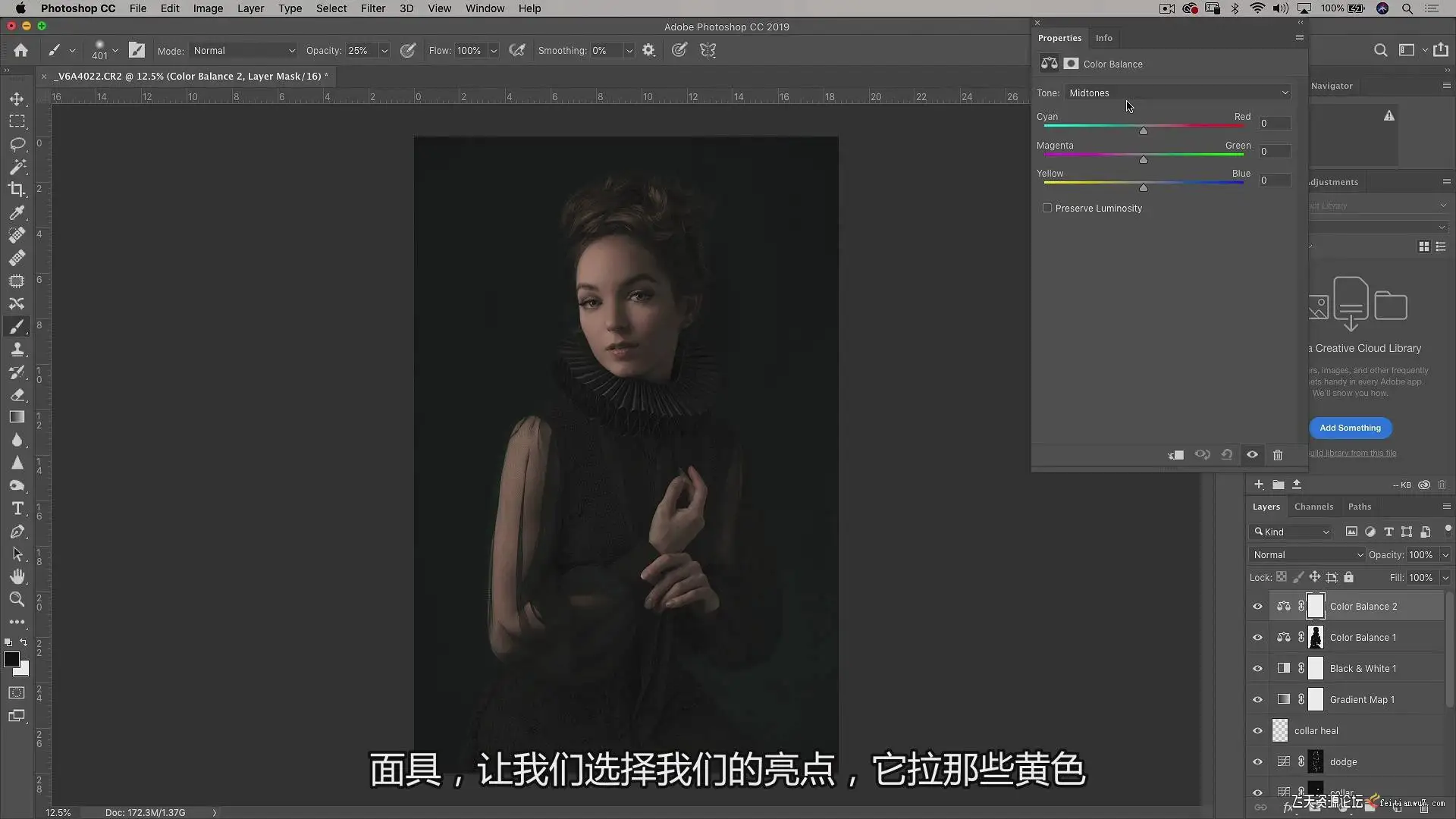Select the Horizontal Type tool
Screen dimensions: 1456x819
tap(17, 509)
